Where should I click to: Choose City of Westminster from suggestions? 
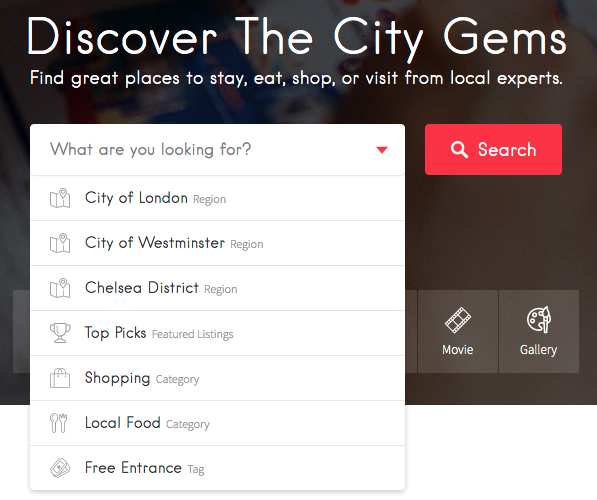pyautogui.click(x=217, y=243)
